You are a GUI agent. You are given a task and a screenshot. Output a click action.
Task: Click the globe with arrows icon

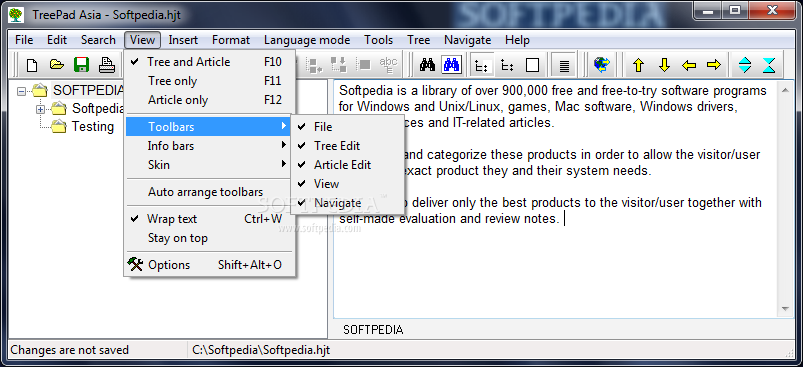602,64
